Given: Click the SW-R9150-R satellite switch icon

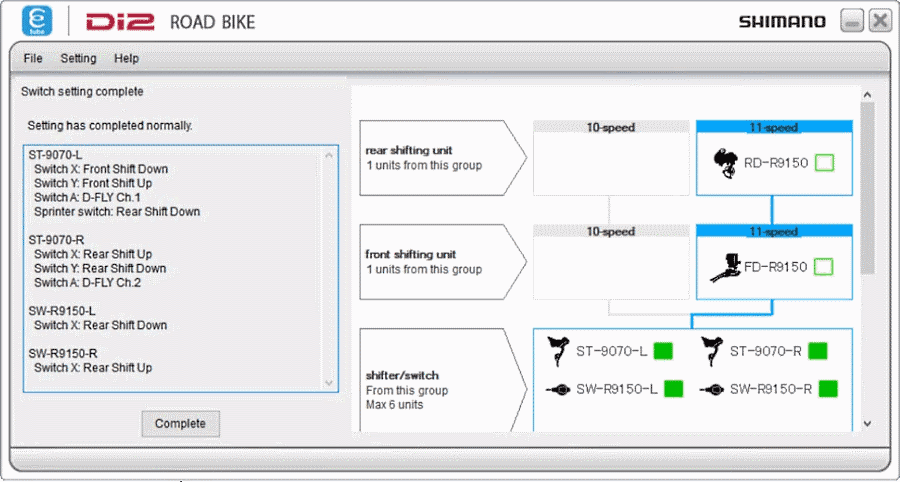Looking at the screenshot, I should tap(712, 389).
